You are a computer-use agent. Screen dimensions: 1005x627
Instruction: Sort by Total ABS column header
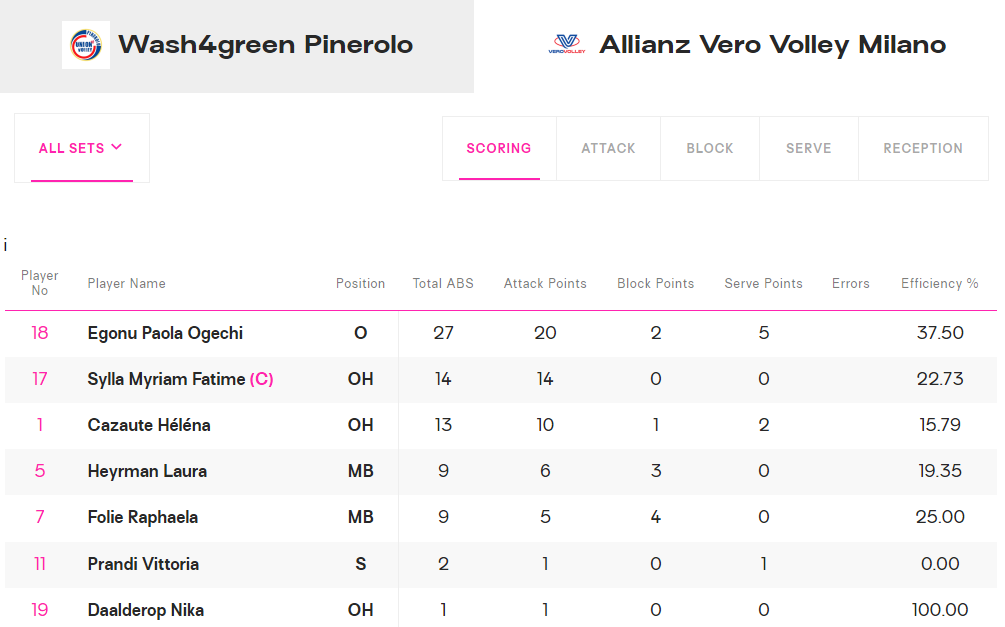443,283
